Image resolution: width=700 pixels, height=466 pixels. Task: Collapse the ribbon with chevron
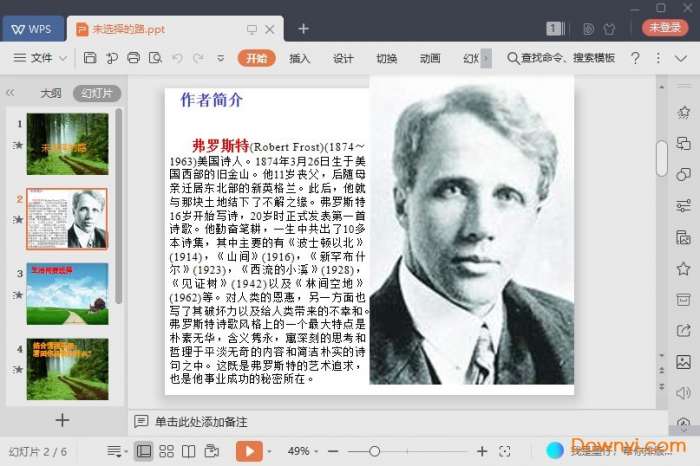point(681,58)
